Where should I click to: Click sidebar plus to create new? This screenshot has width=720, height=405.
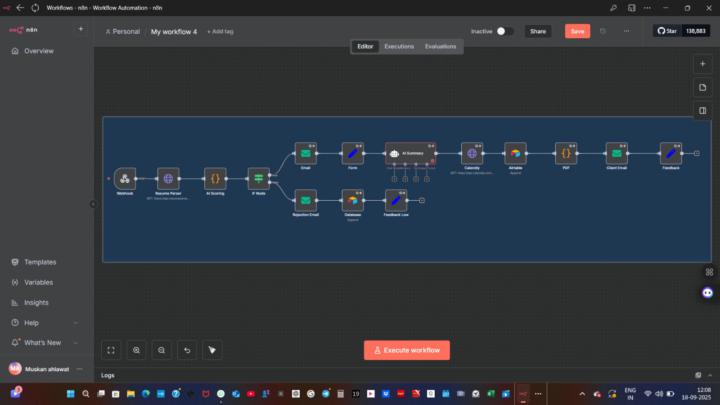tap(81, 29)
